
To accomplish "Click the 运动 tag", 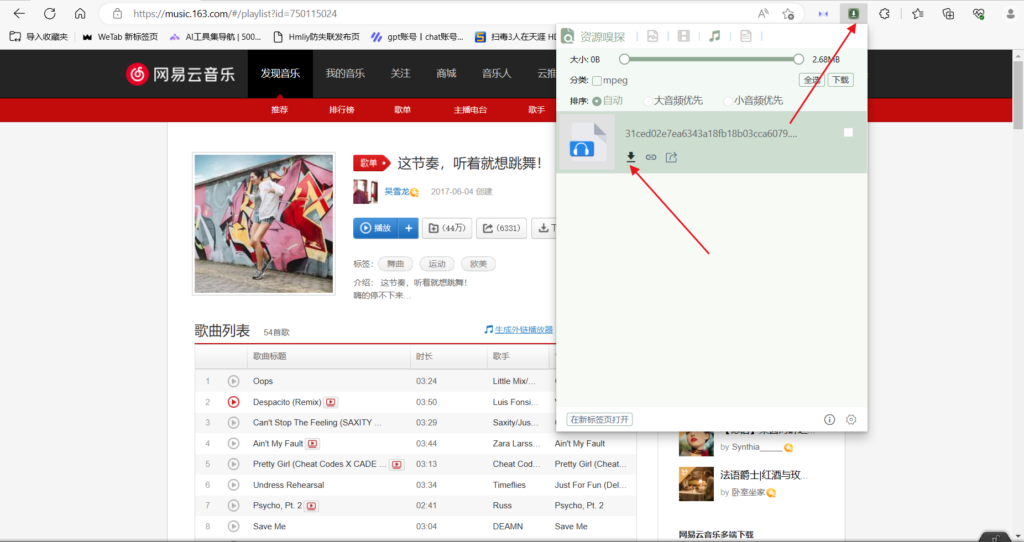I will pos(437,264).
